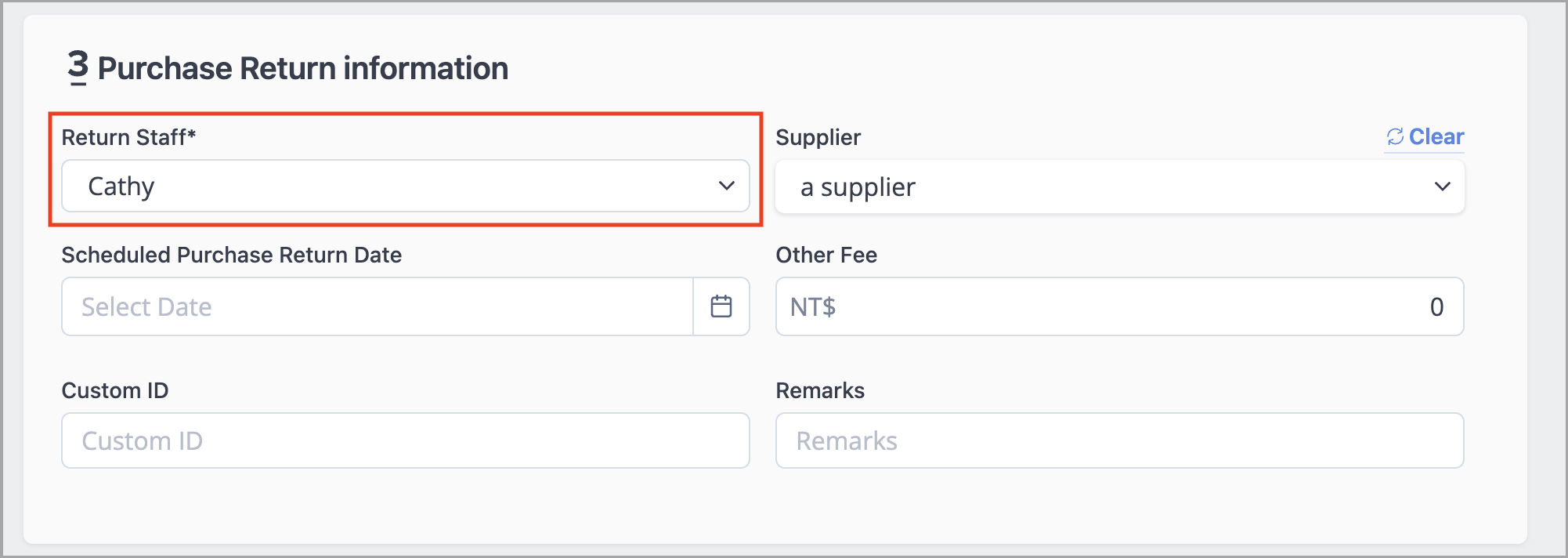Viewport: 1568px width, 558px height.
Task: Click the Return Staff* label
Action: pos(128,137)
